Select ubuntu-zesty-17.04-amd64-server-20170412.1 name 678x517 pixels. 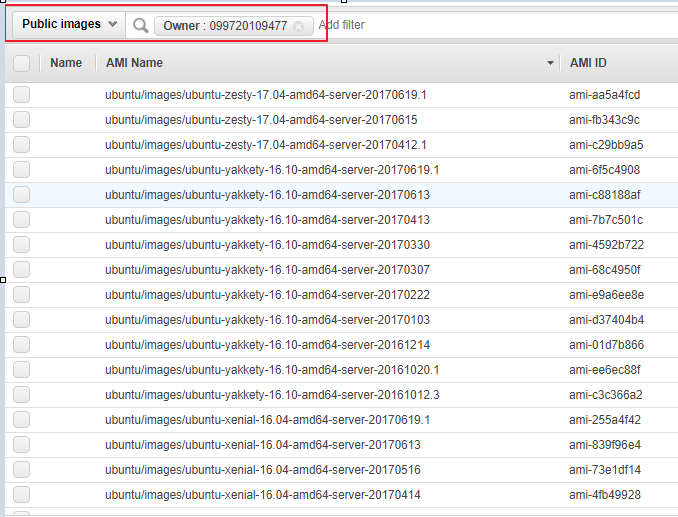[265, 145]
